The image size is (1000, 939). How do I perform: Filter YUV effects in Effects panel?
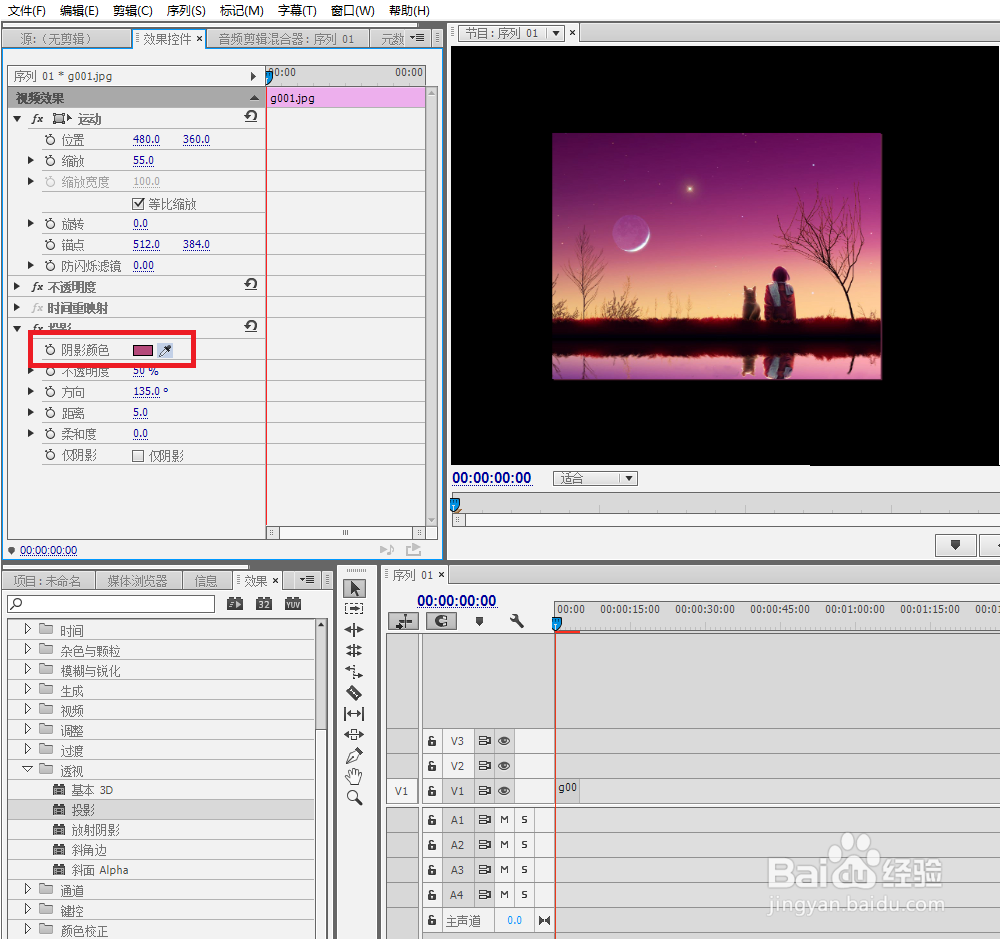pyautogui.click(x=293, y=603)
